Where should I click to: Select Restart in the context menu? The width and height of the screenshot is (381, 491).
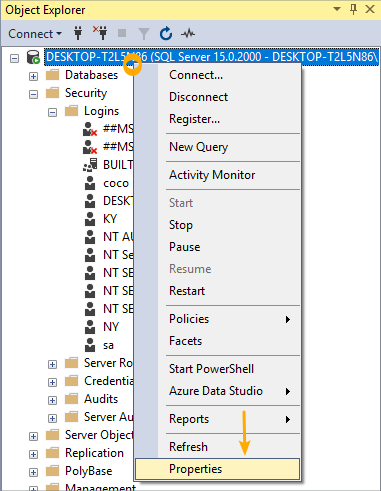217,291
